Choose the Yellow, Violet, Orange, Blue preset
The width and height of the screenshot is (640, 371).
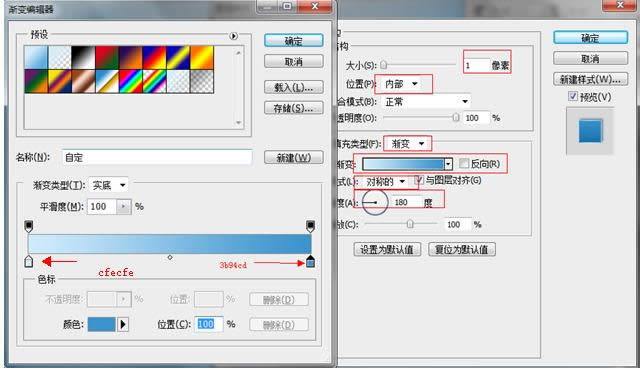click(x=60, y=81)
